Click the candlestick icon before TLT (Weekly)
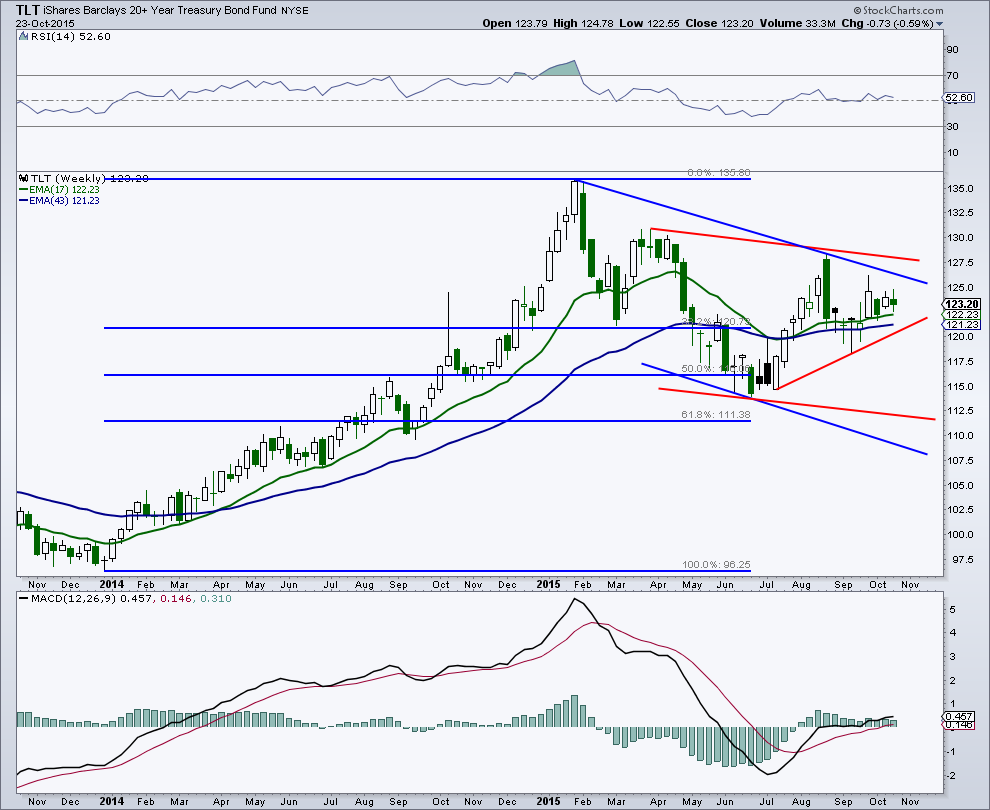990x810 pixels. (x=25, y=179)
